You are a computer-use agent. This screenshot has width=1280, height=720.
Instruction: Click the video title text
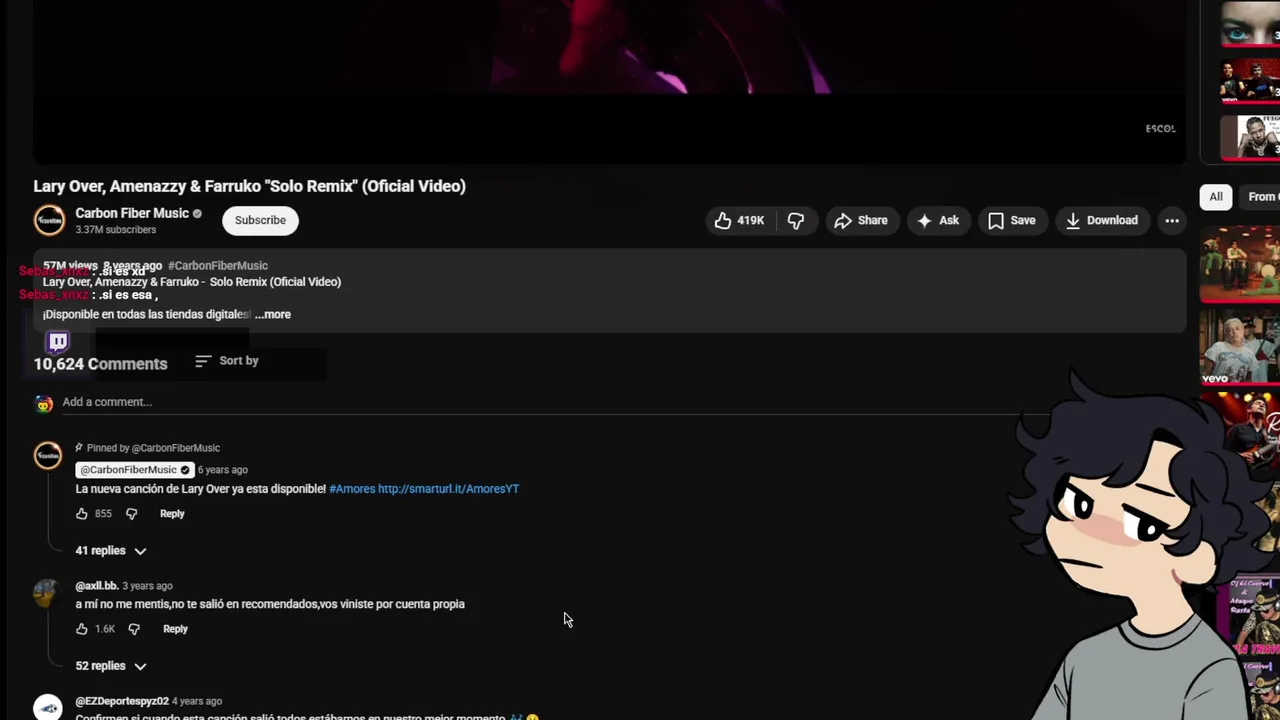tap(249, 186)
